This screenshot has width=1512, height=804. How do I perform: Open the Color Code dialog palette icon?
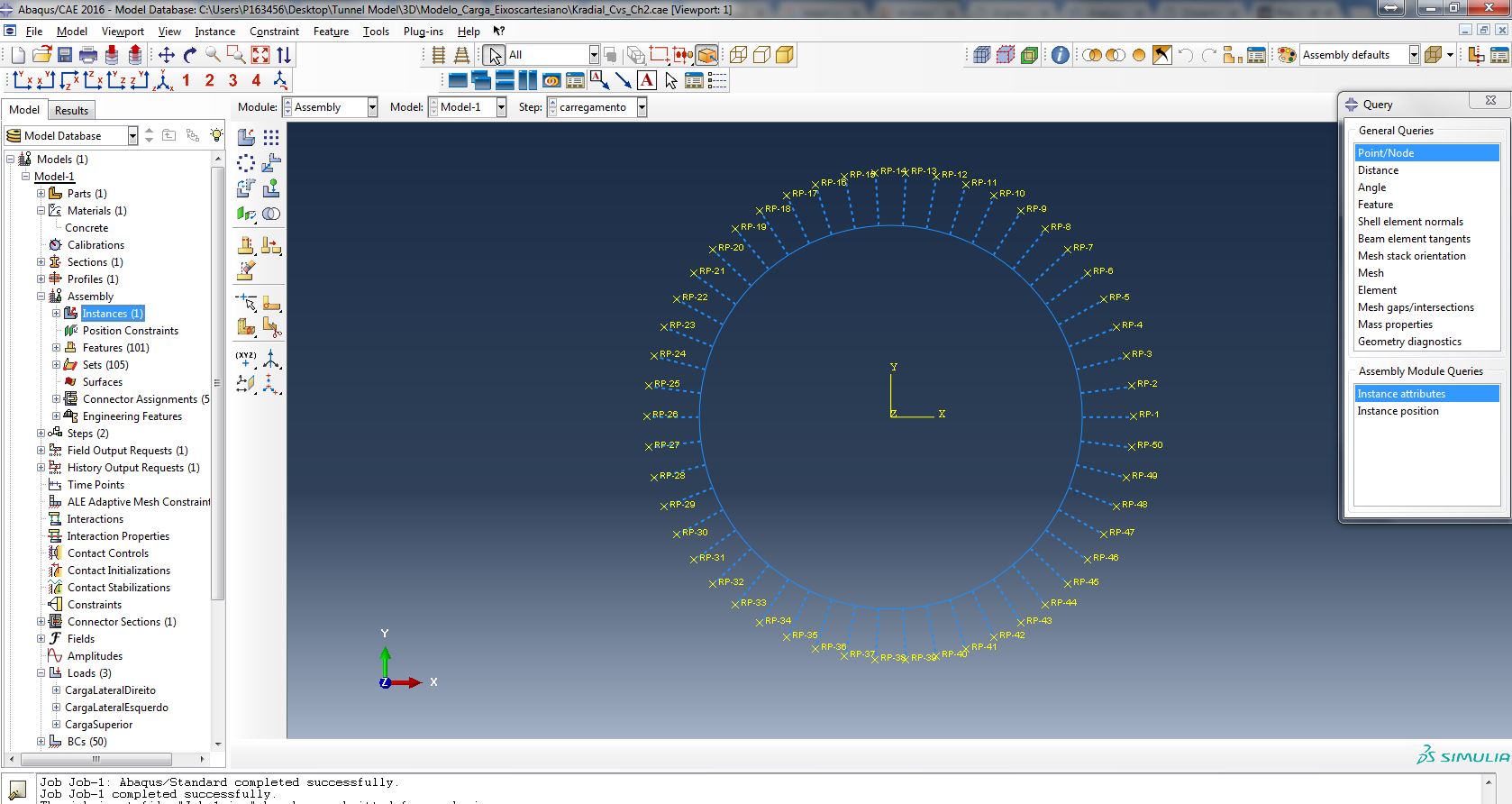1287,55
